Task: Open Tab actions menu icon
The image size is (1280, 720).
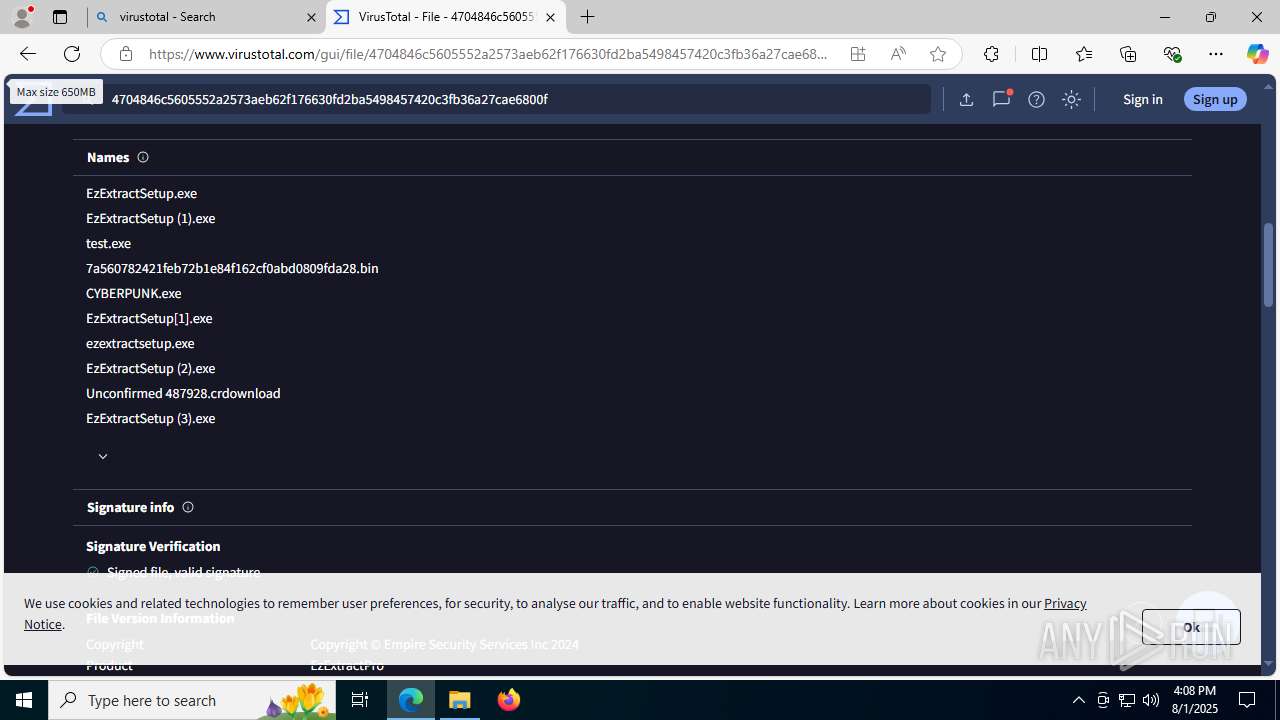Action: pyautogui.click(x=60, y=17)
